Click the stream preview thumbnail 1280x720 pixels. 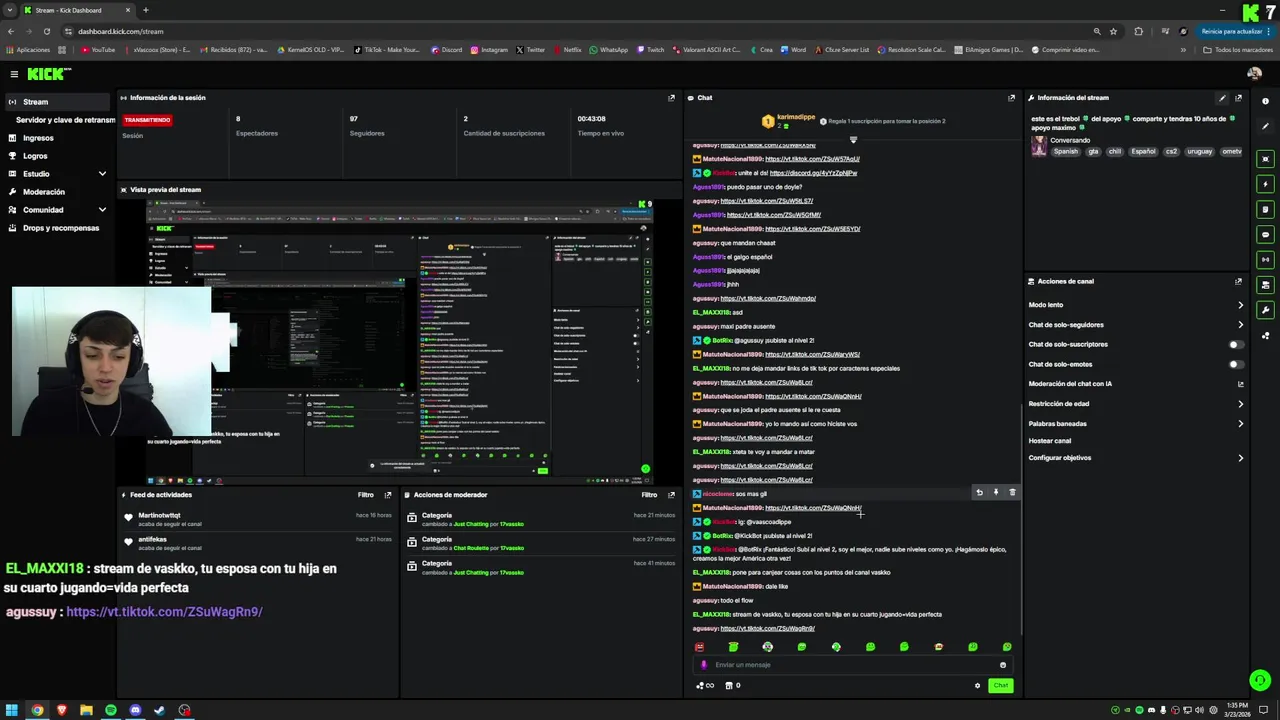(x=400, y=340)
